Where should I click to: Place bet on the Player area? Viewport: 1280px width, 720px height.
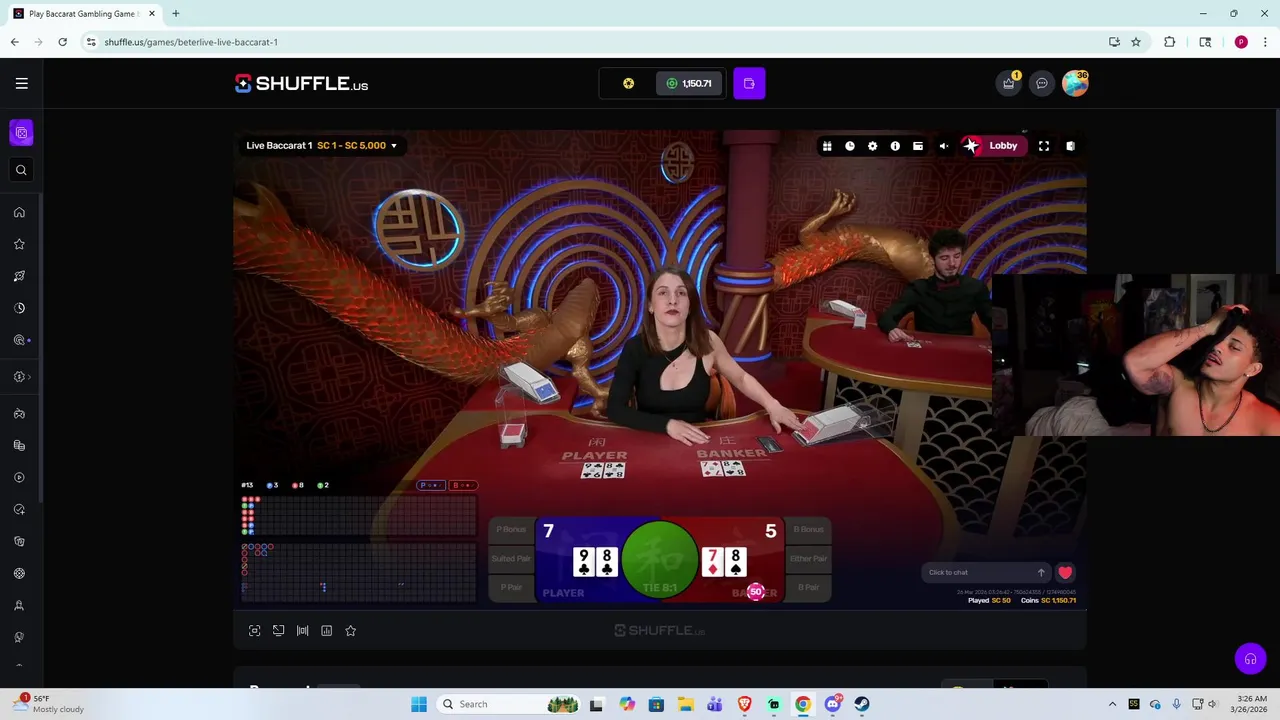click(580, 560)
